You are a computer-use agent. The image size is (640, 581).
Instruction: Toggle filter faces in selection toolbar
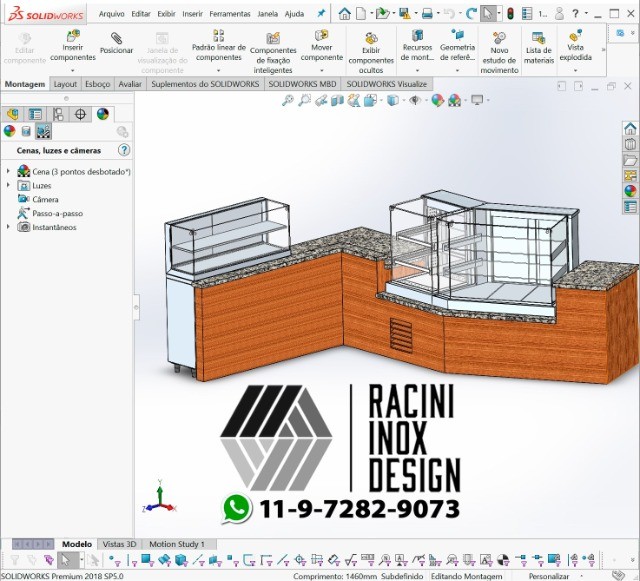147,560
